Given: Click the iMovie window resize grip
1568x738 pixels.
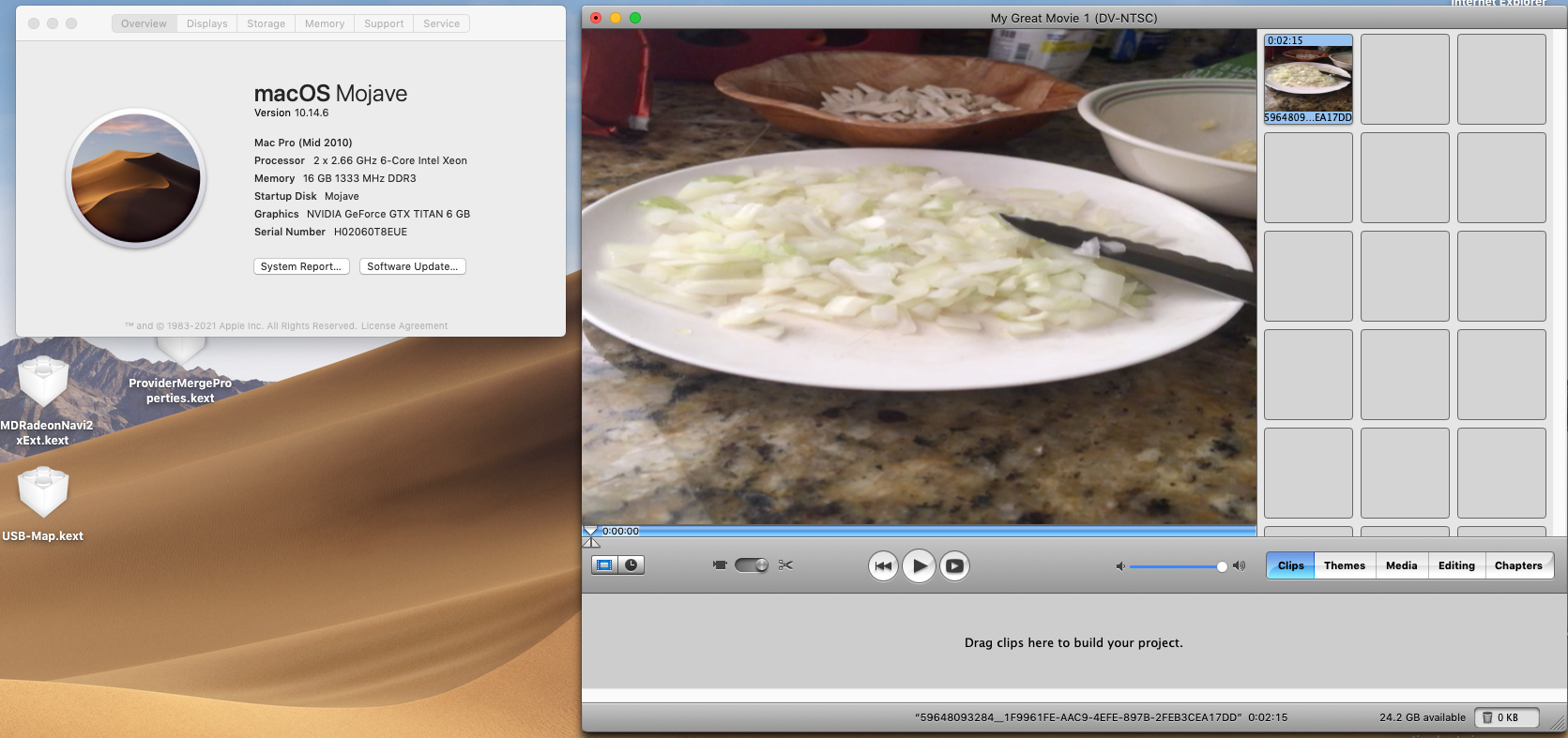Looking at the screenshot, I should 1558,724.
